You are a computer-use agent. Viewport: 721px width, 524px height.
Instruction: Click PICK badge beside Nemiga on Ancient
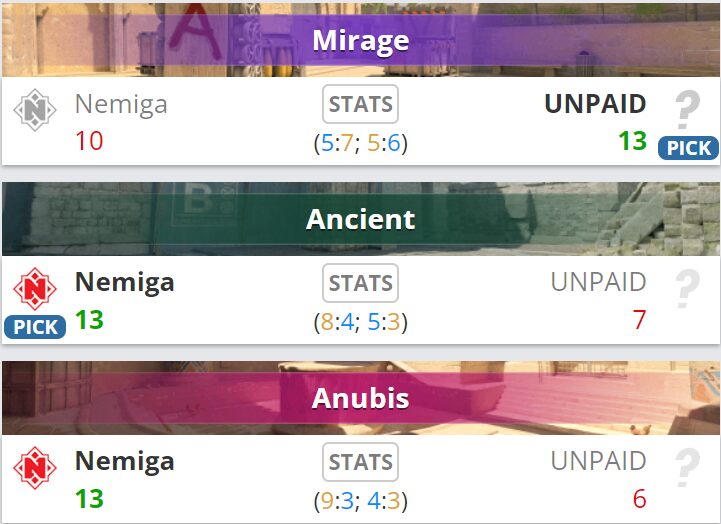35,327
